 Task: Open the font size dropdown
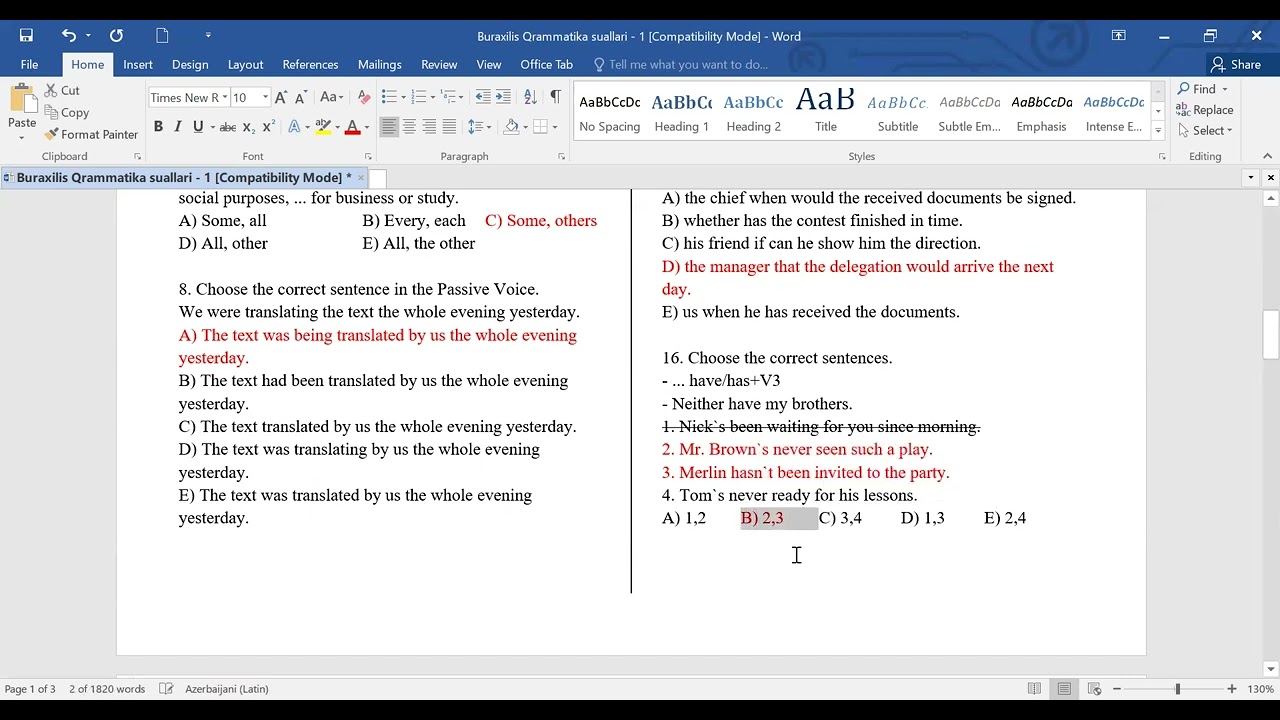coord(265,97)
